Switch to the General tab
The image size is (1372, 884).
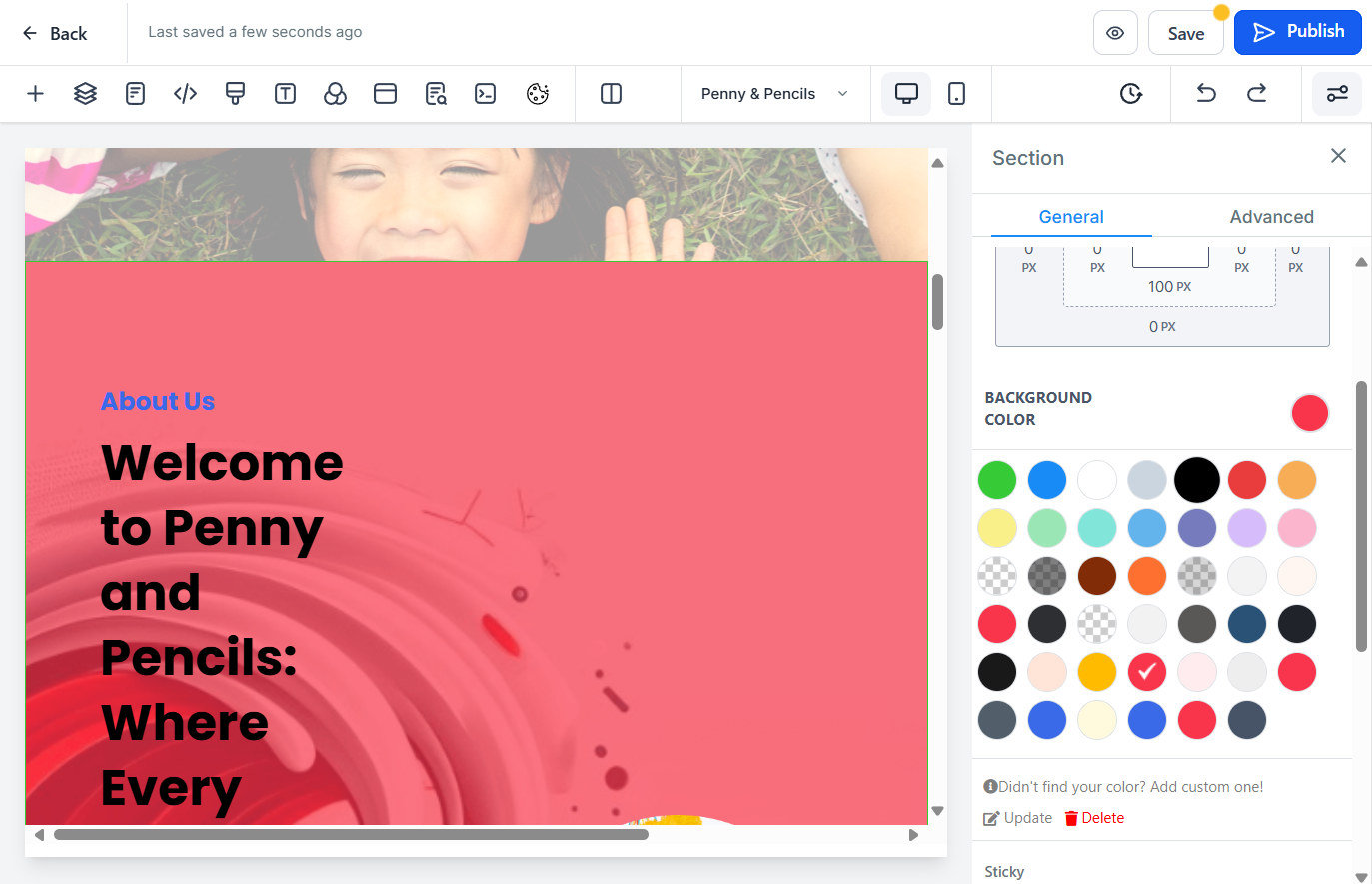click(1071, 217)
